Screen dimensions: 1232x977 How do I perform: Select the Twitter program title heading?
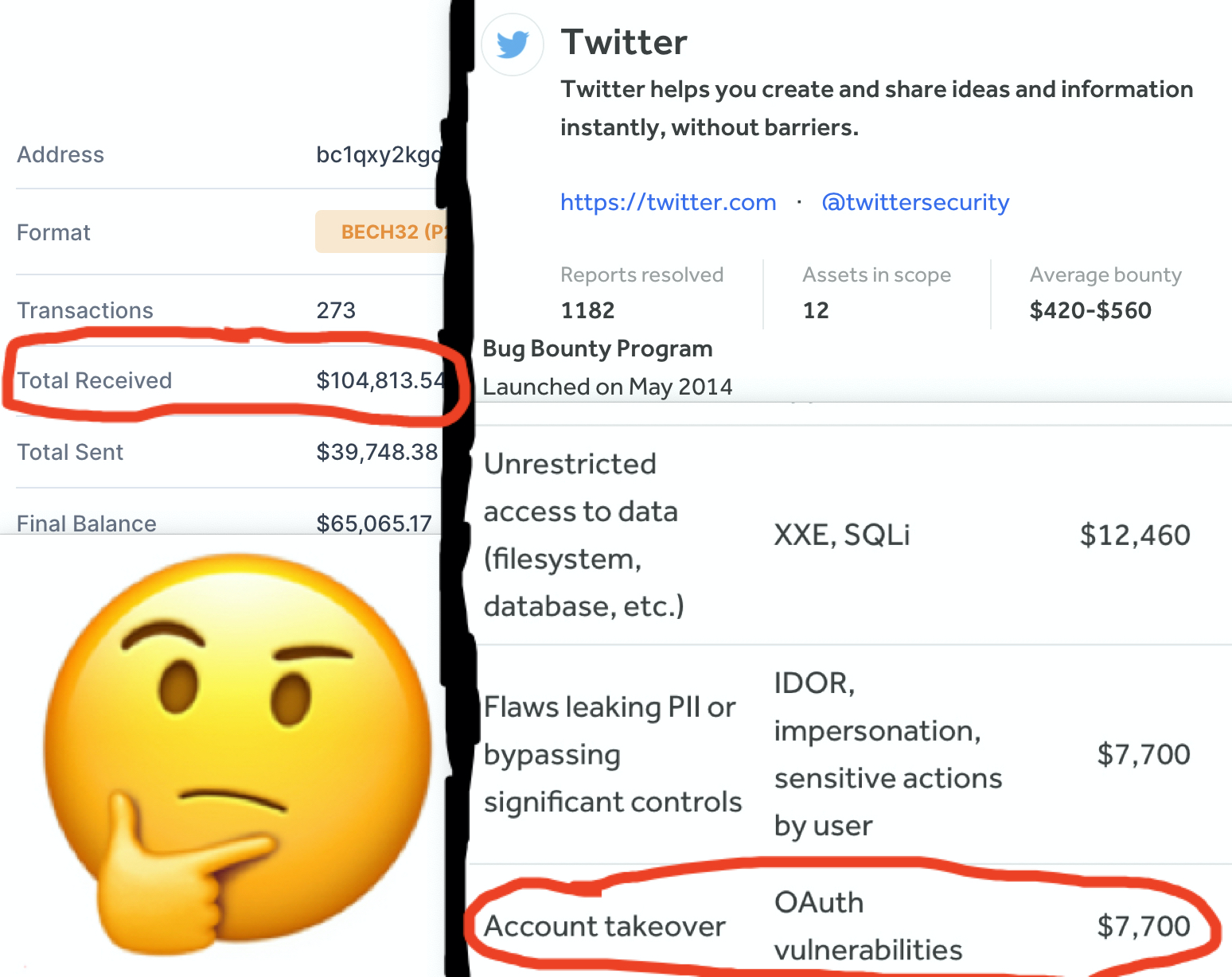625,41
